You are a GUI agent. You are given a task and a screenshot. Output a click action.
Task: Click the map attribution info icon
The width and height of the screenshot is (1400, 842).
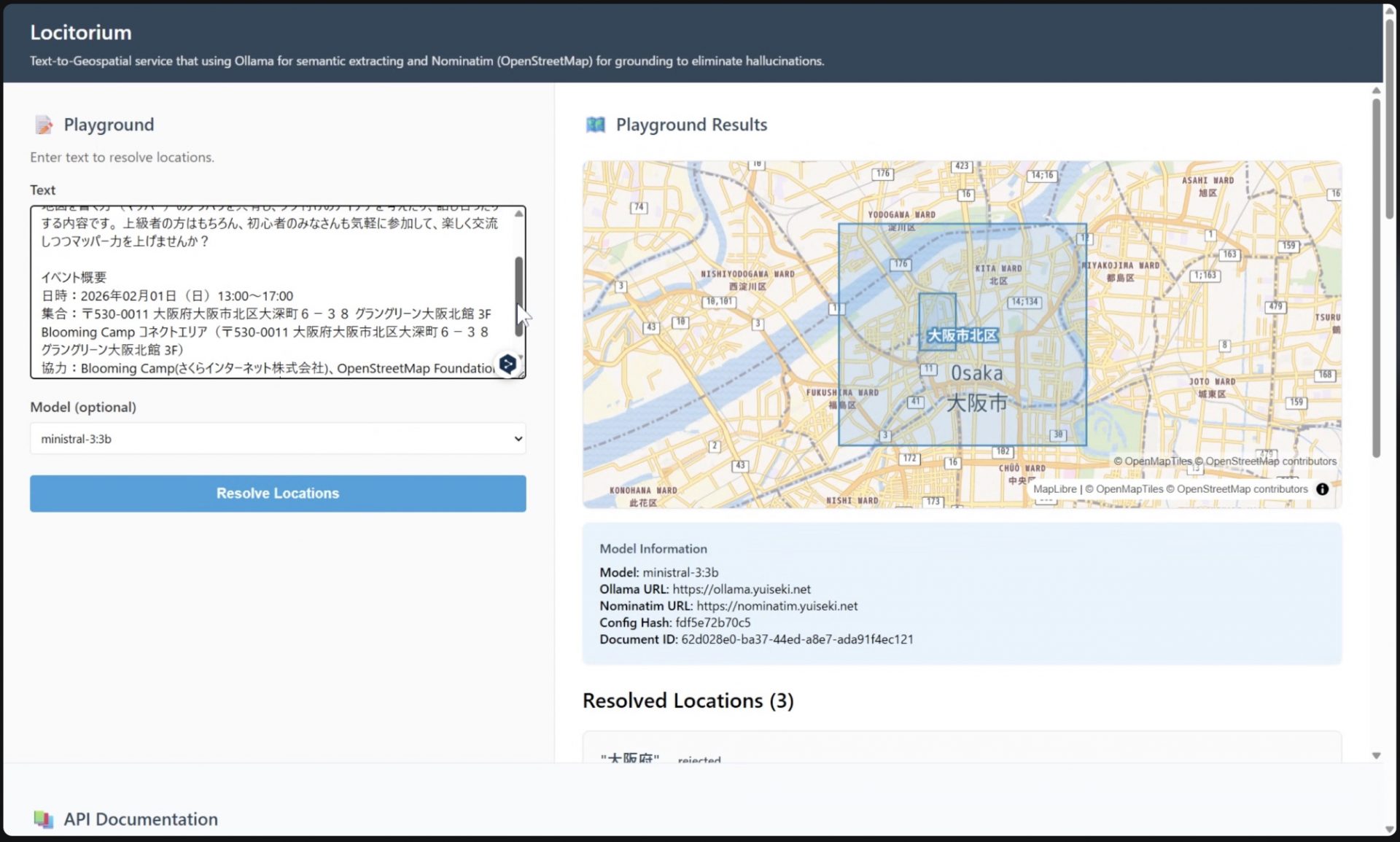click(1322, 489)
